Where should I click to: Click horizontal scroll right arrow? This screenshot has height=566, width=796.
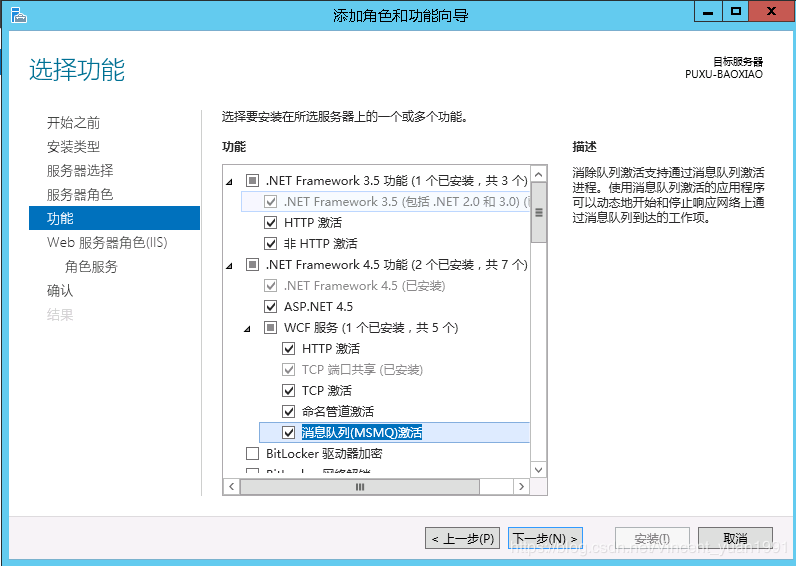[x=521, y=487]
